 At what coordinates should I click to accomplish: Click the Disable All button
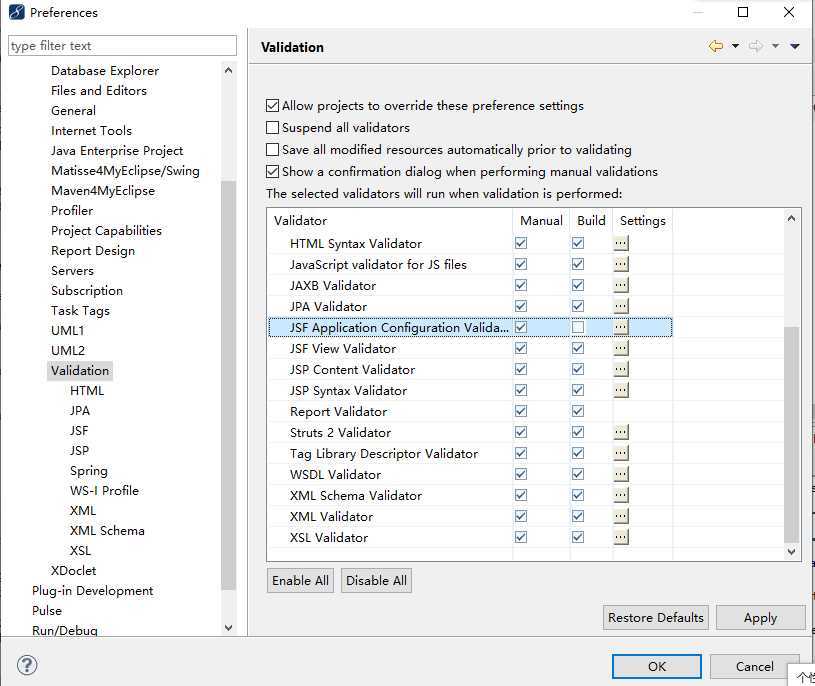[x=376, y=581]
